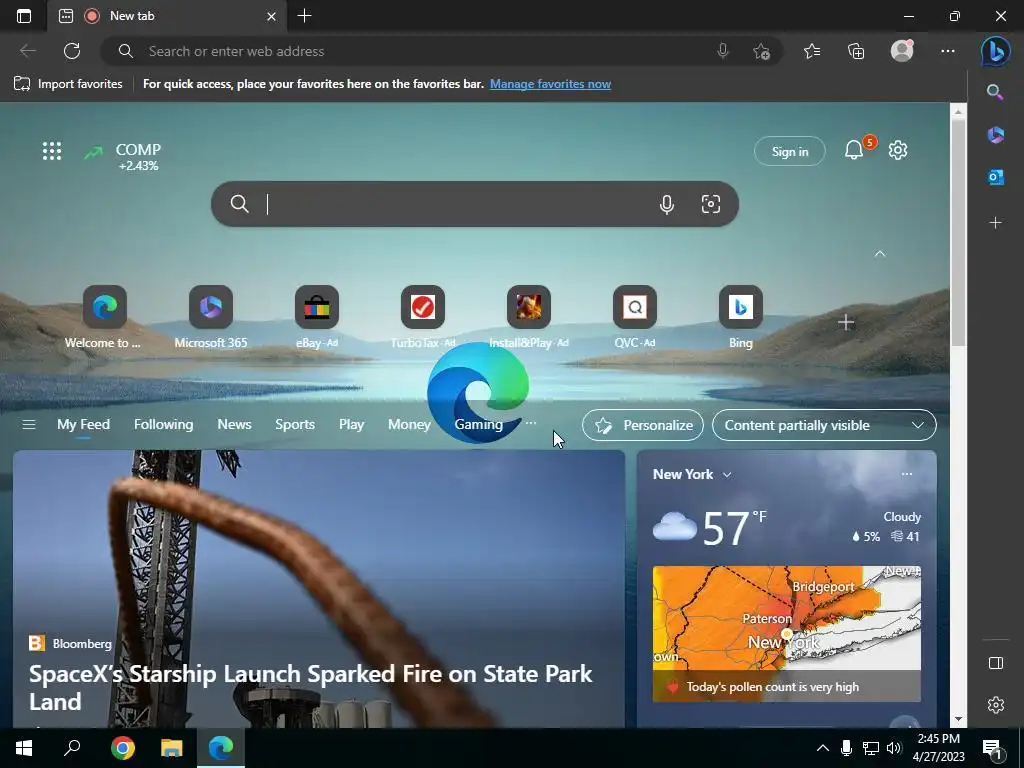Switch to the Play tab
The width and height of the screenshot is (1024, 768).
(x=351, y=424)
